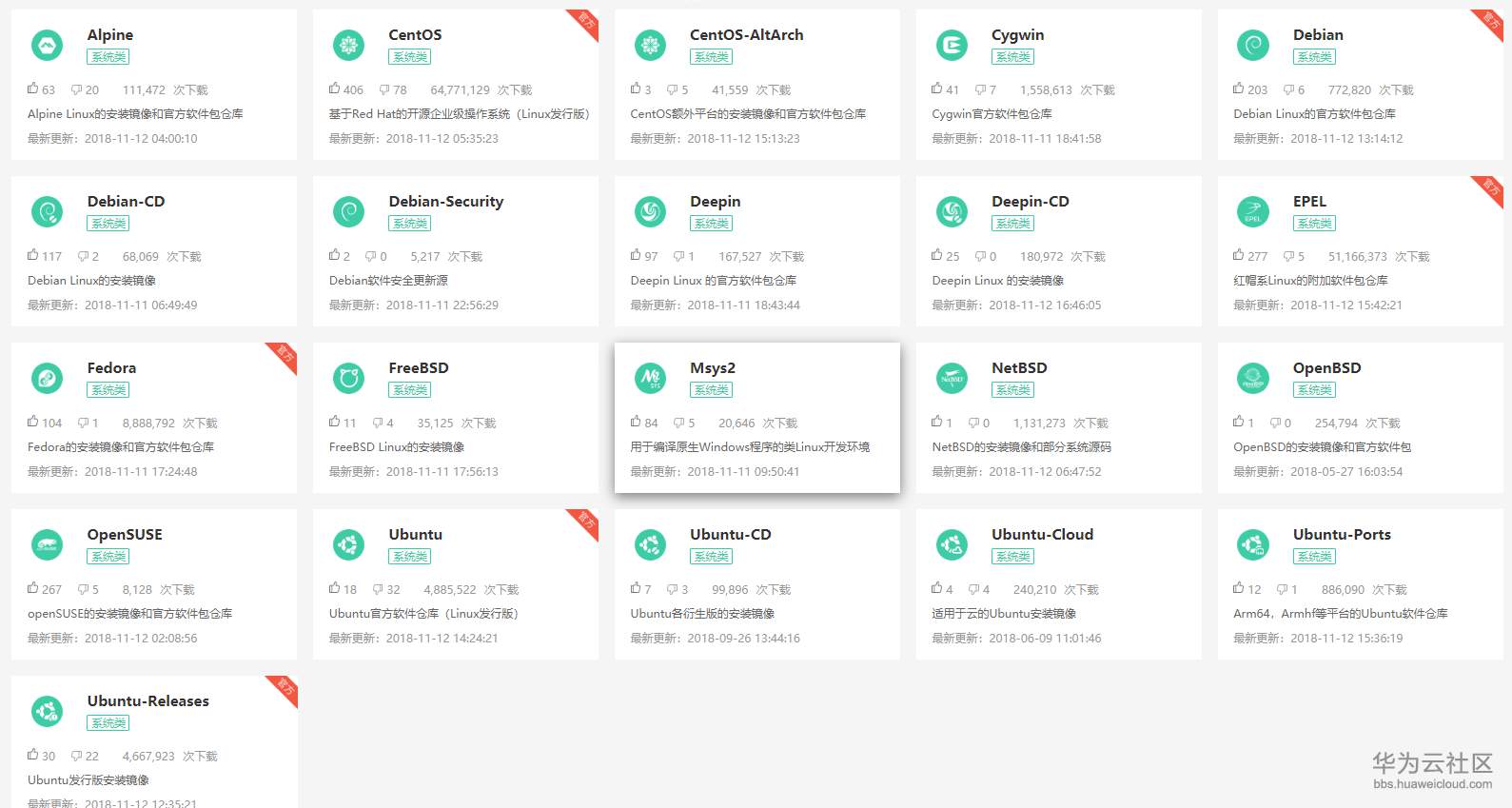Click the Debian-CD logo icon
The height and width of the screenshot is (808, 1512).
click(x=47, y=211)
